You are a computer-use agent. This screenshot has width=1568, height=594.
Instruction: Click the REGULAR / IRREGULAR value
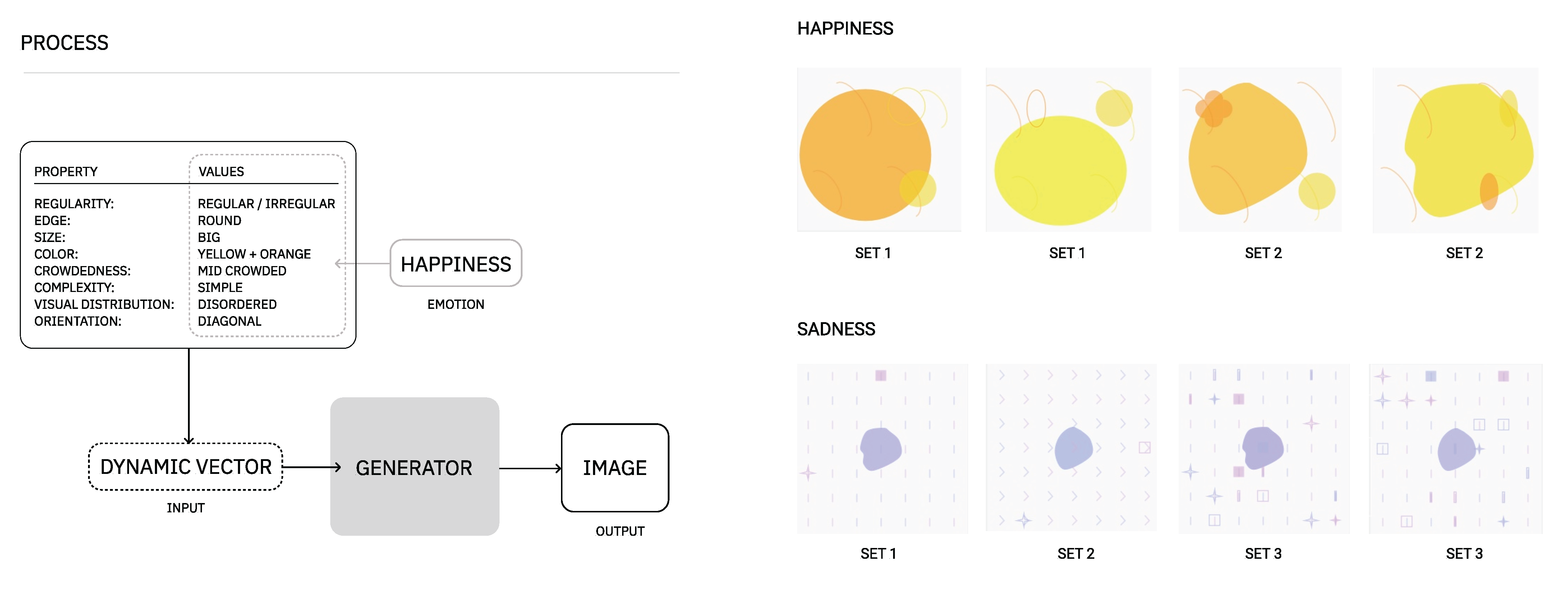point(266,204)
